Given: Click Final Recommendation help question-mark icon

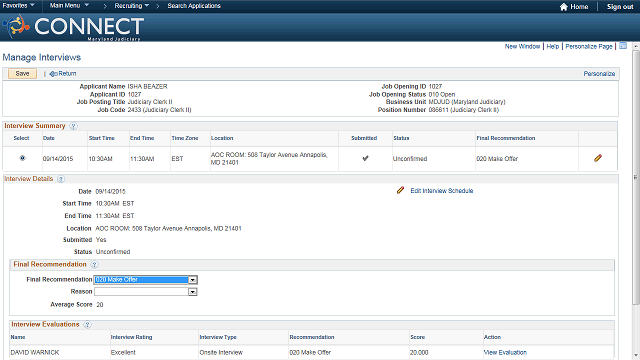Looking at the screenshot, I should tap(94, 264).
